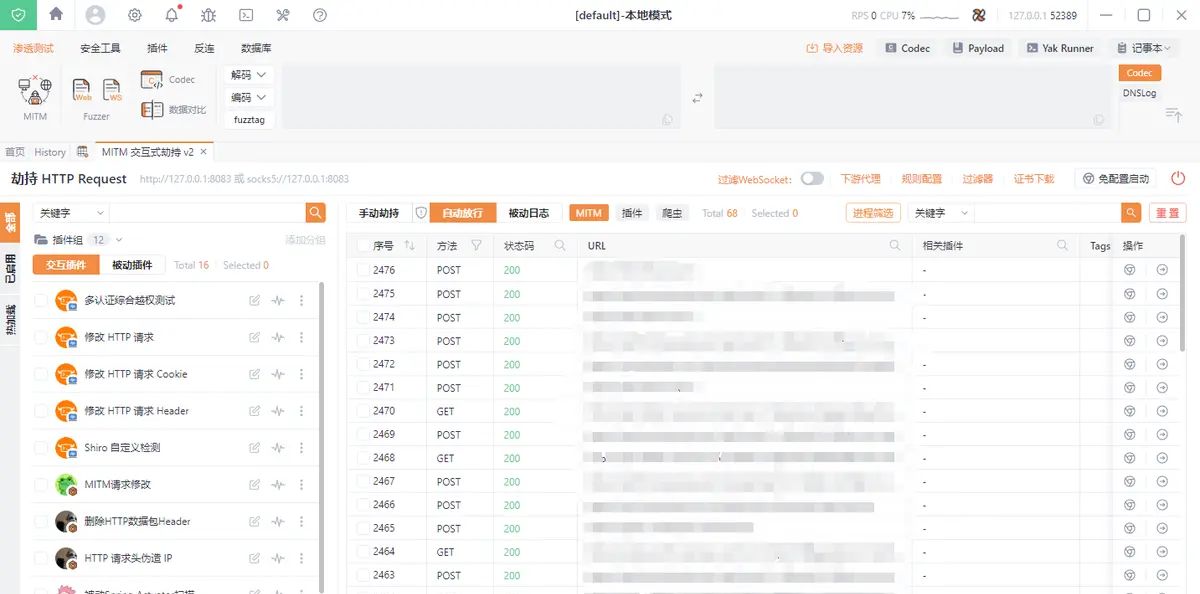Open the 数据库 menu
Screen dimensions: 1200x594
coord(256,48)
